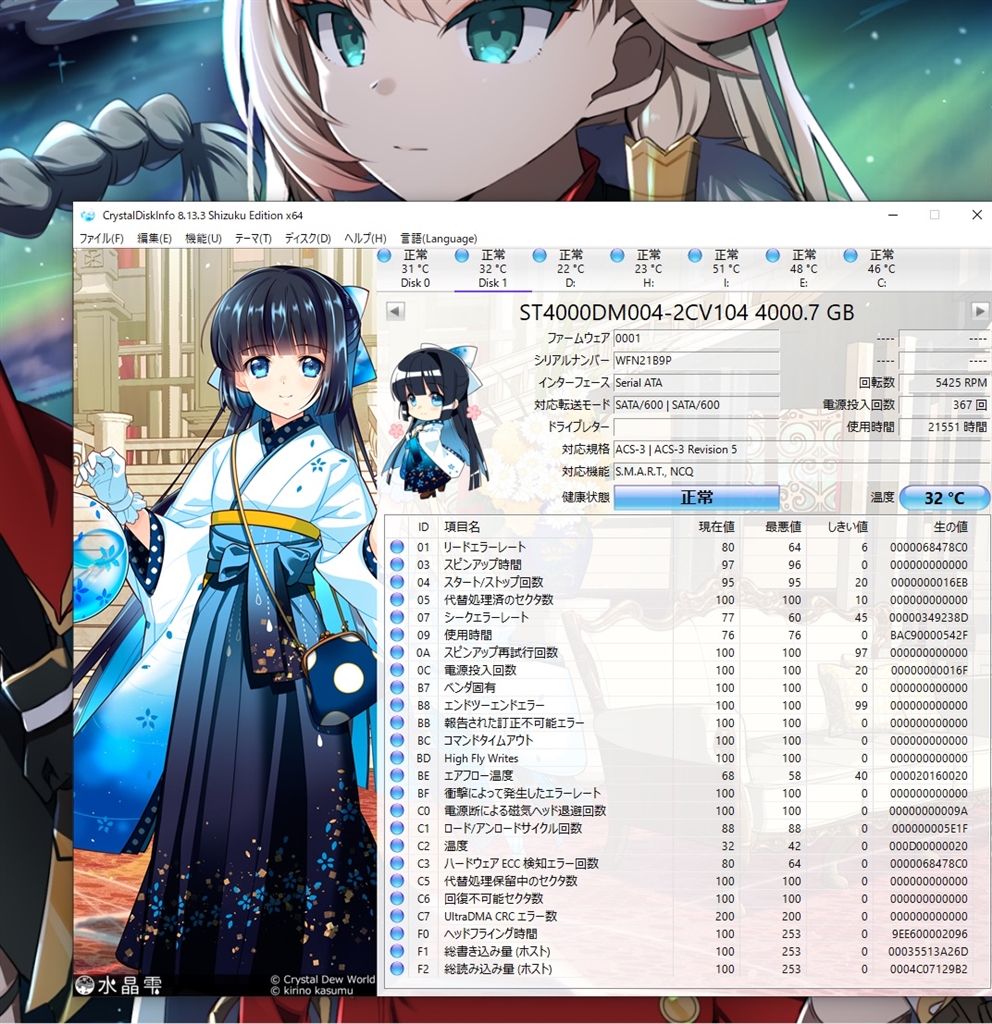Click status orb for ベンダ固有 row

[x=397, y=688]
